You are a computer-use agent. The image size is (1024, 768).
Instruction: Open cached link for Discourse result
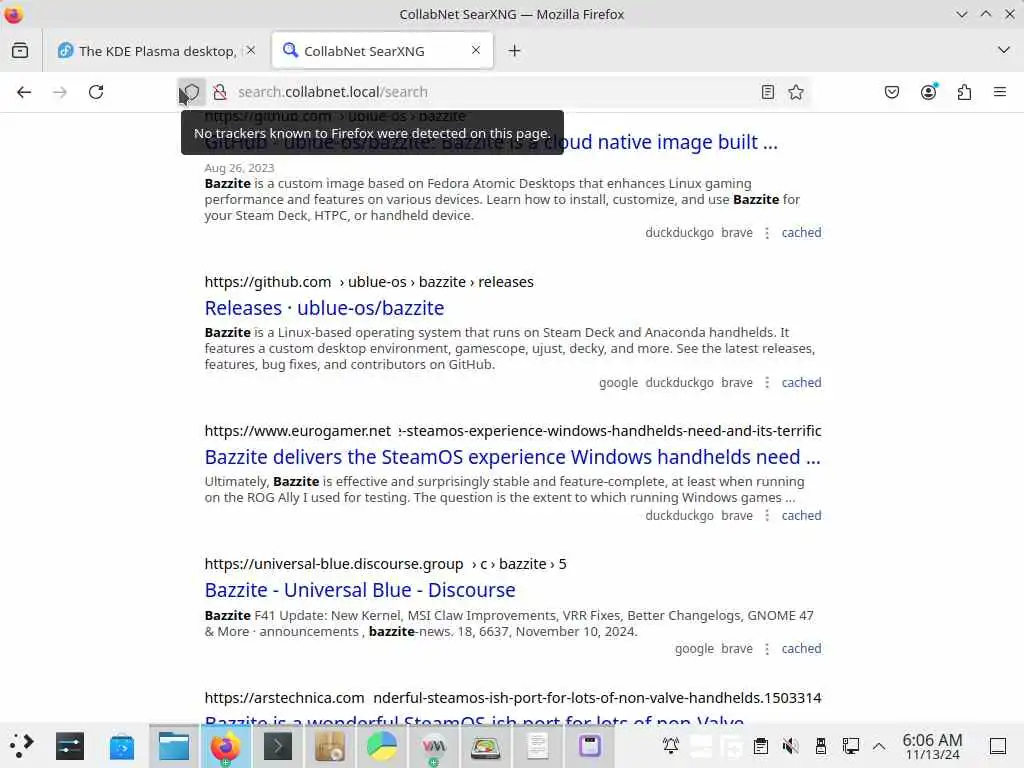[801, 649]
